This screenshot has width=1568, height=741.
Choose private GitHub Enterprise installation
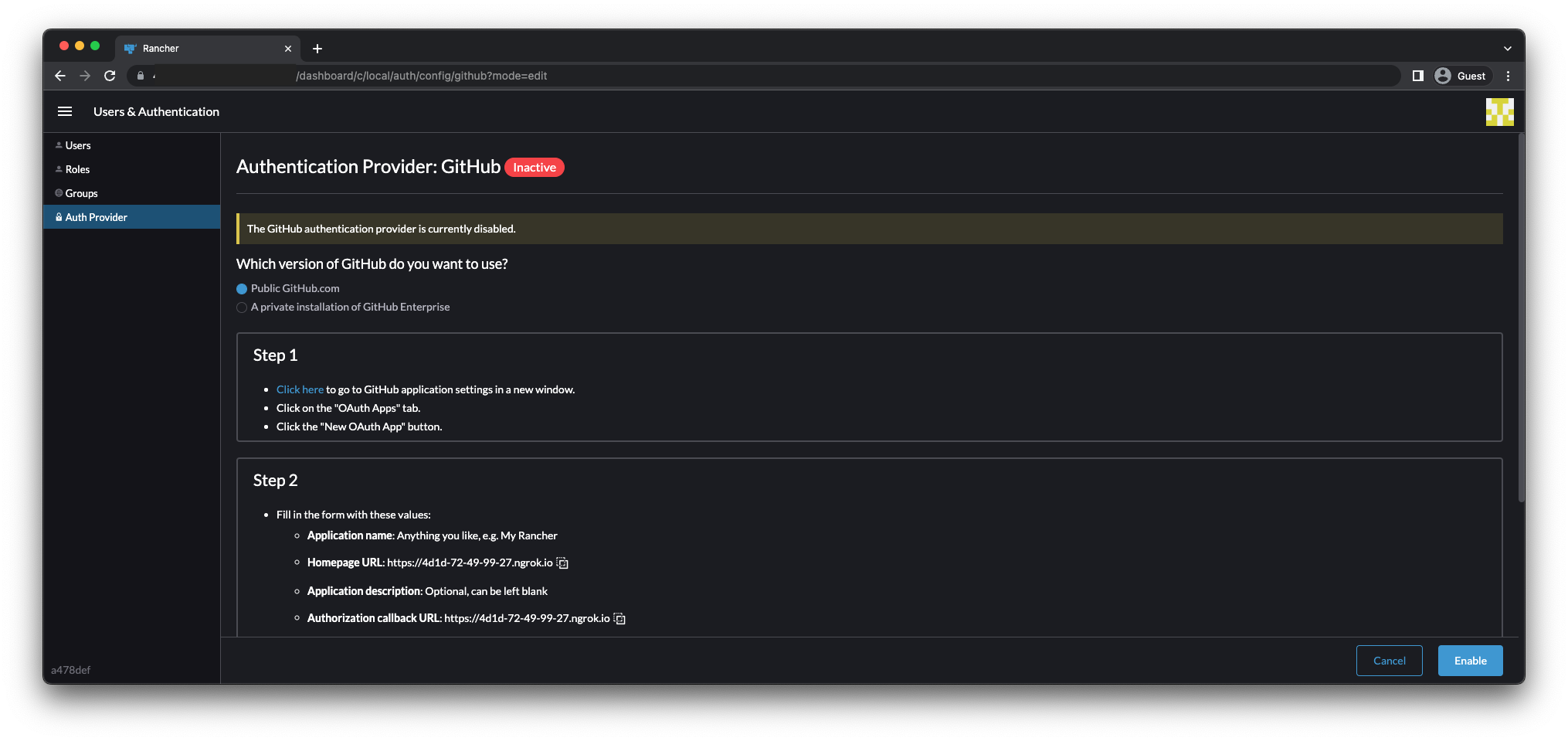pyautogui.click(x=242, y=307)
